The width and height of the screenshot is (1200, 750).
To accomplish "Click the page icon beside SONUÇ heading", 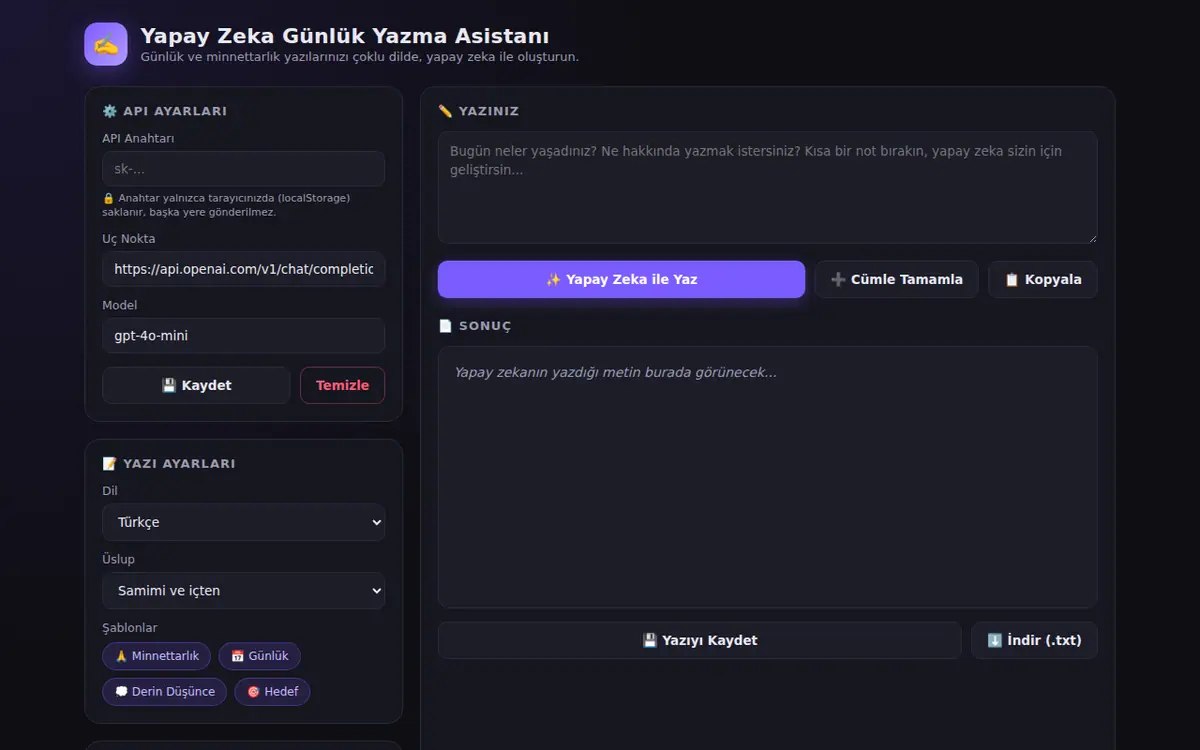I will 446,326.
